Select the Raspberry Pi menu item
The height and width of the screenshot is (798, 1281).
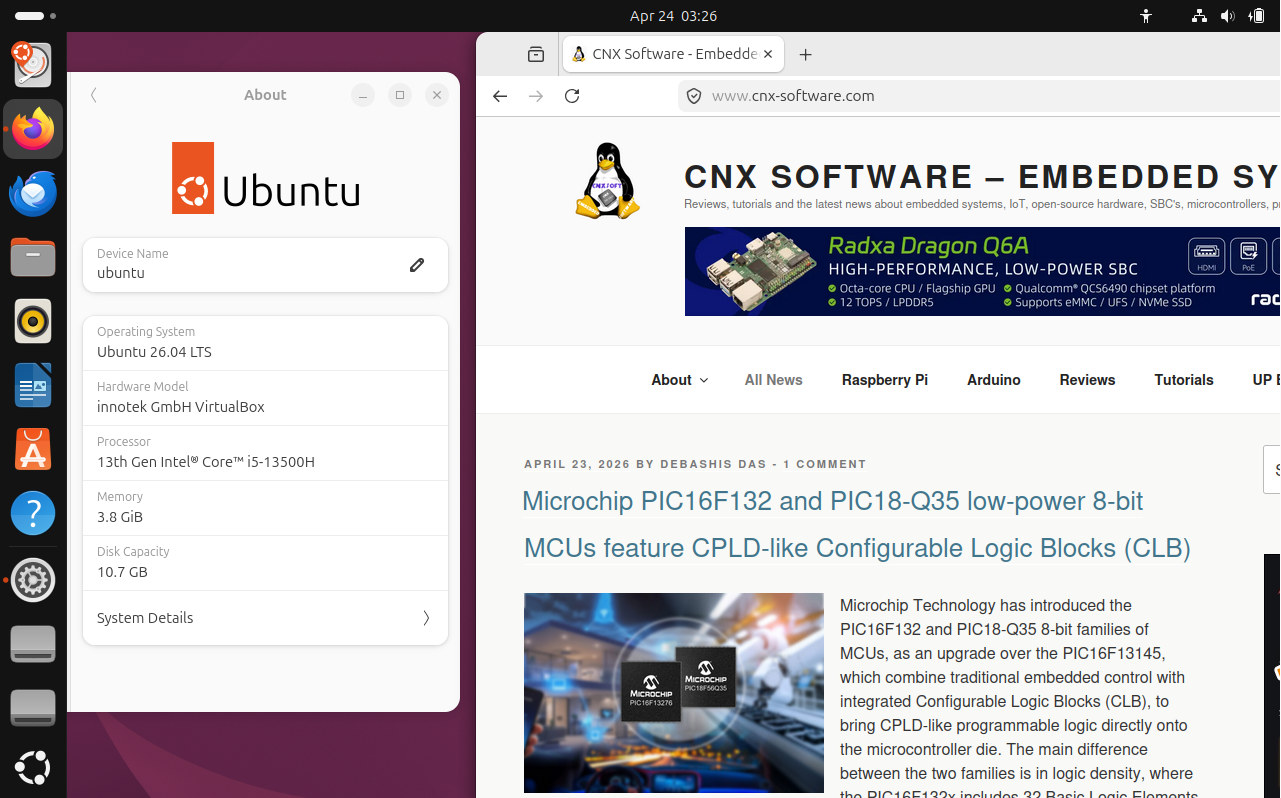pos(884,380)
